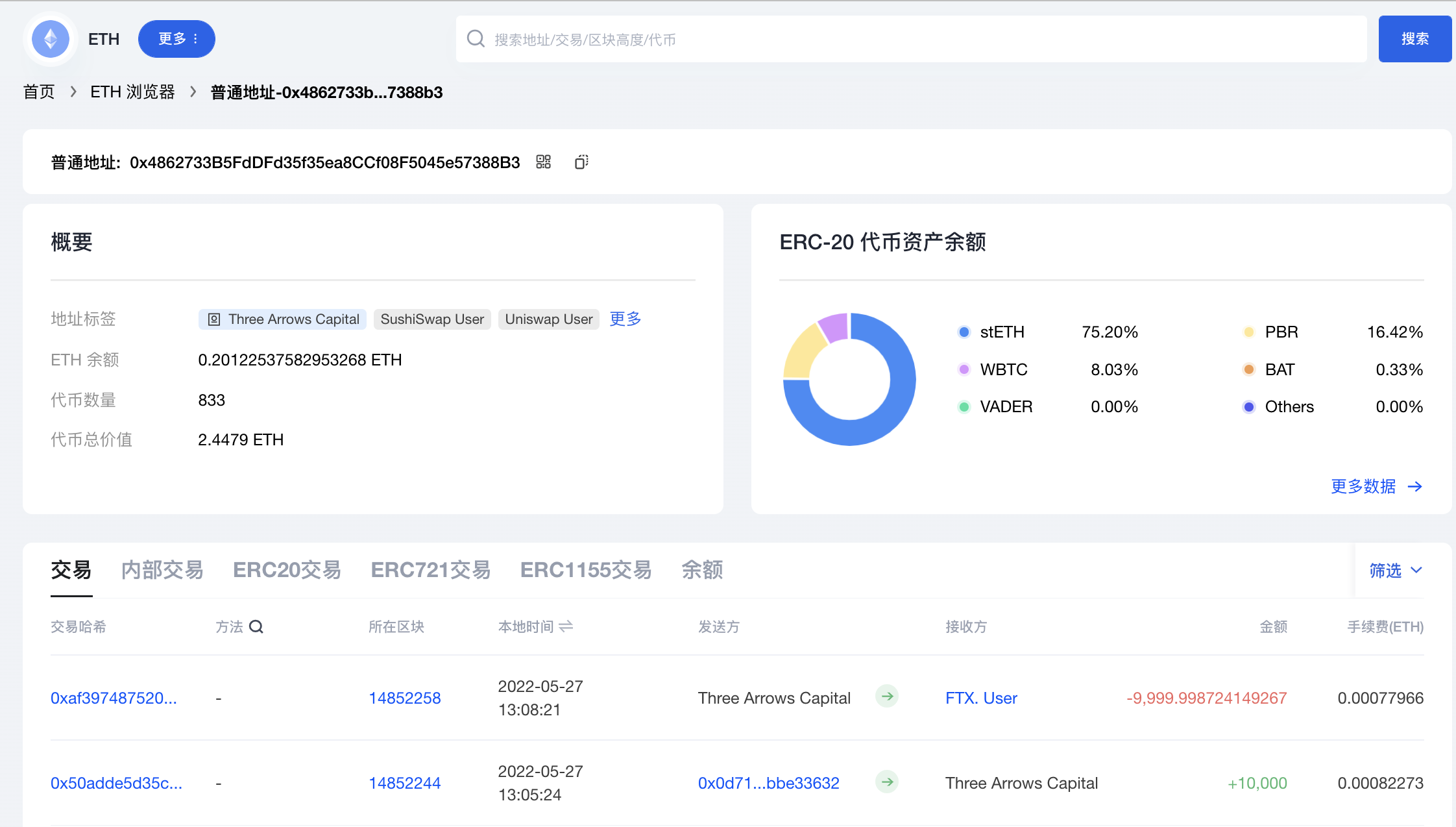Click the timestamp 2022-05-27 13:08:21
The height and width of the screenshot is (827, 1456).
pos(540,698)
